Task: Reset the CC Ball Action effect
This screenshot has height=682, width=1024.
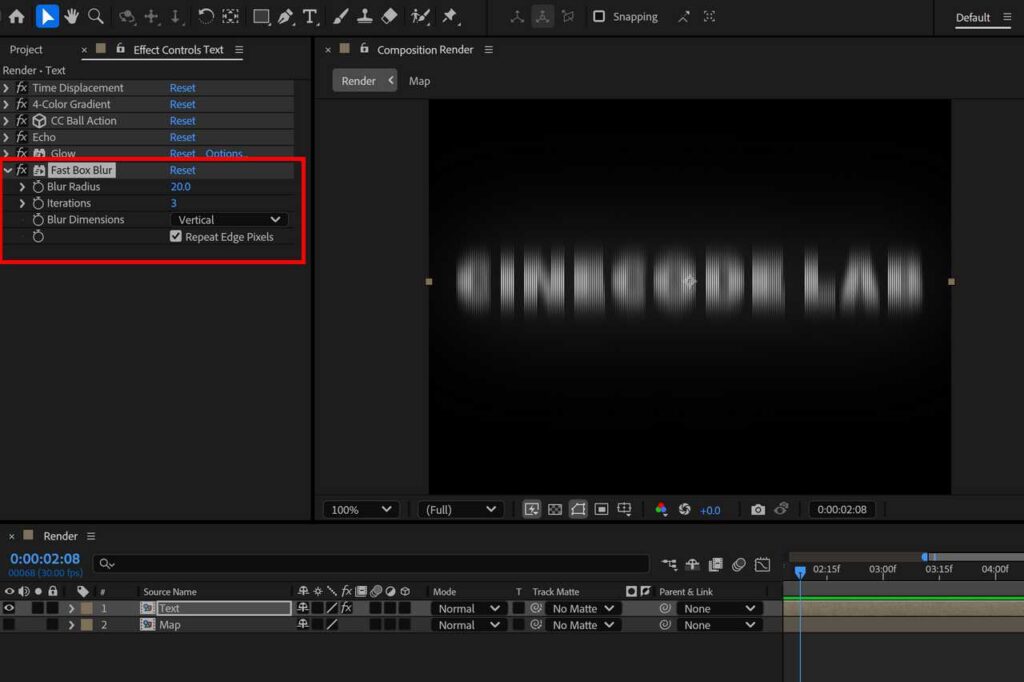Action: pos(182,121)
